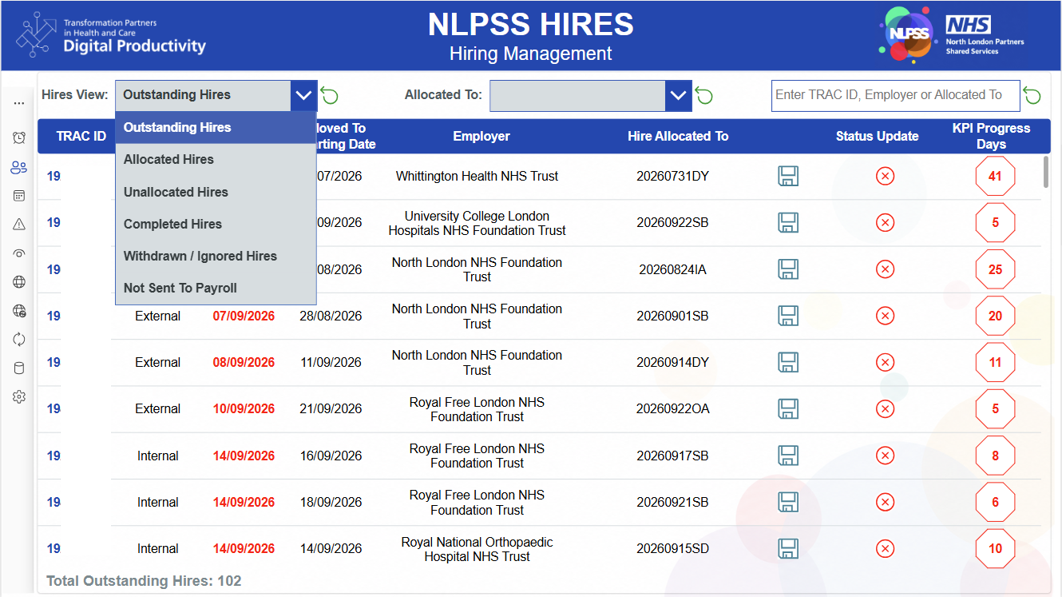This screenshot has width=1062, height=600.
Task: Save the 20260915SD hire row
Action: pyautogui.click(x=788, y=549)
